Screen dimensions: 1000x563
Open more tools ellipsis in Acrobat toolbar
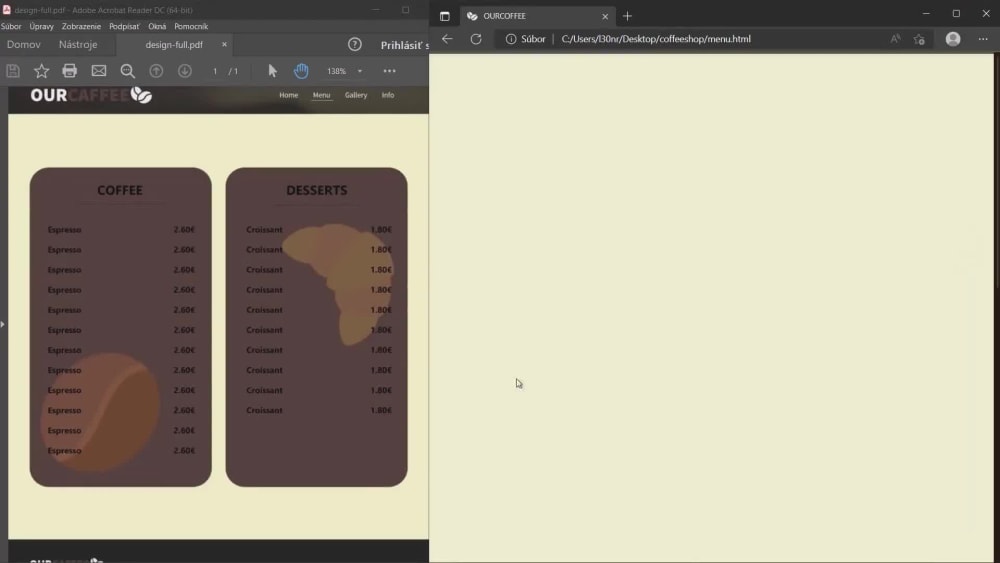click(390, 71)
